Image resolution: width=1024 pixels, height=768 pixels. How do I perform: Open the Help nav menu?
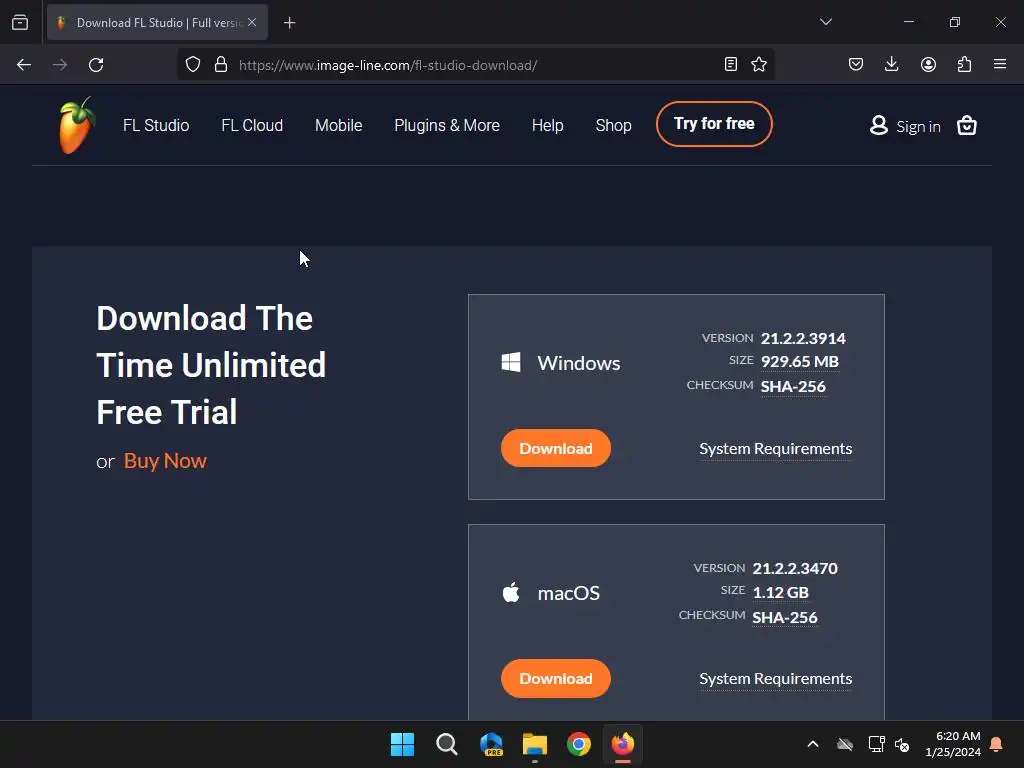click(x=547, y=125)
